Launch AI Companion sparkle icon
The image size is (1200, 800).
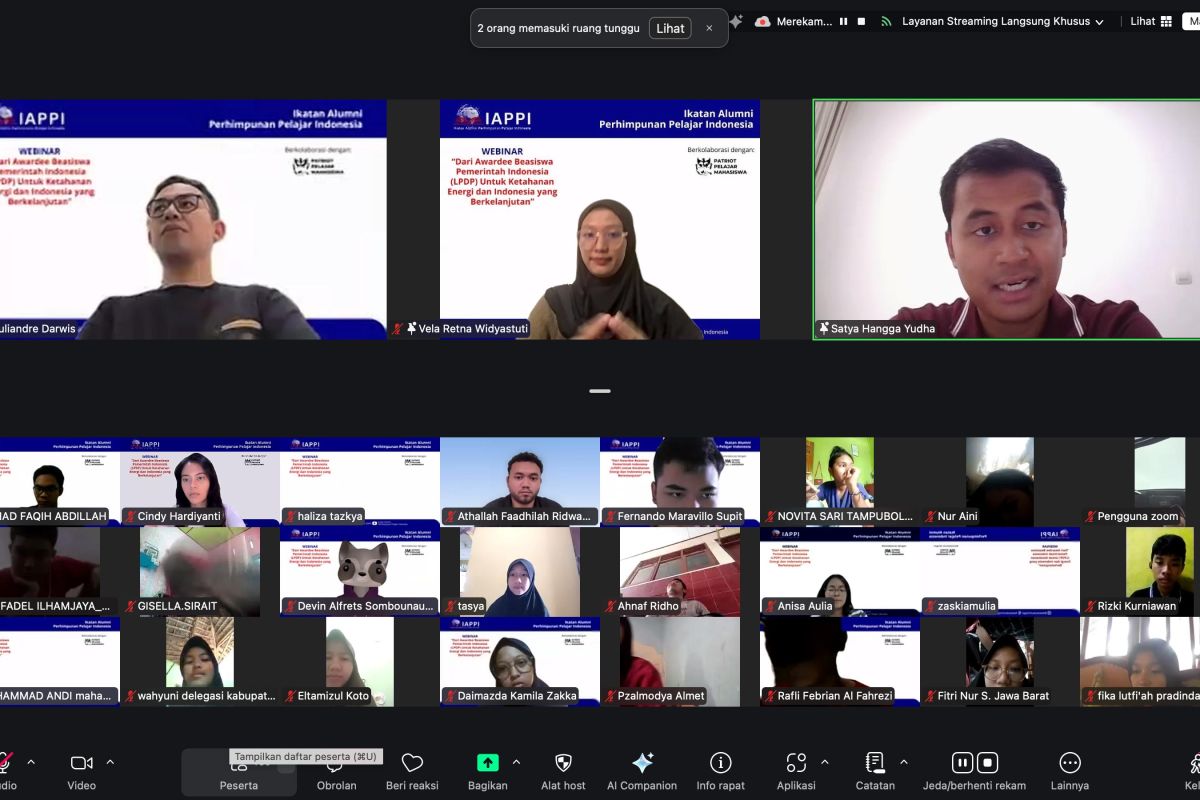point(642,763)
